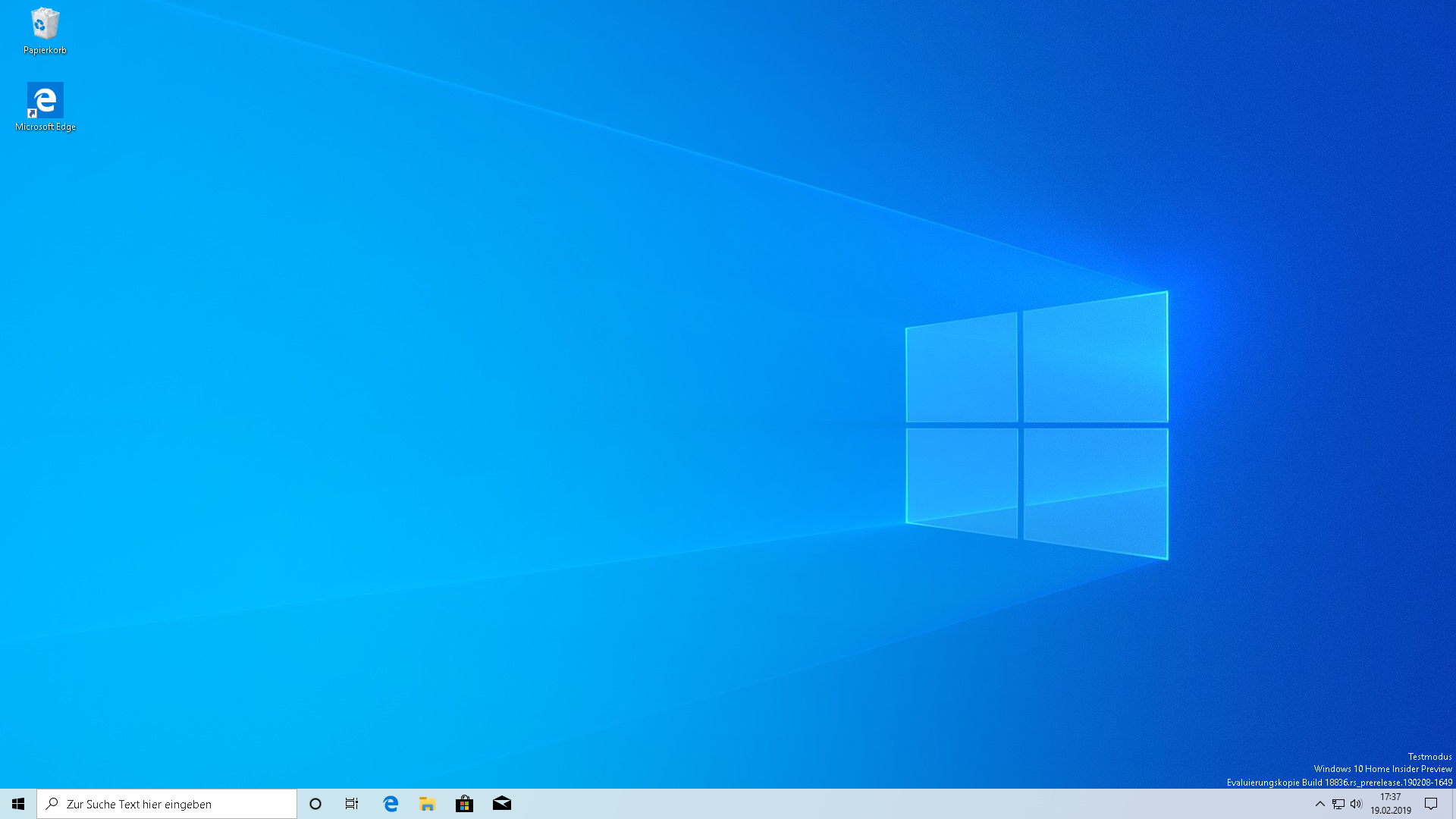
Task: Click the 'Microsoft Edge' text label on desktop
Action: (45, 127)
